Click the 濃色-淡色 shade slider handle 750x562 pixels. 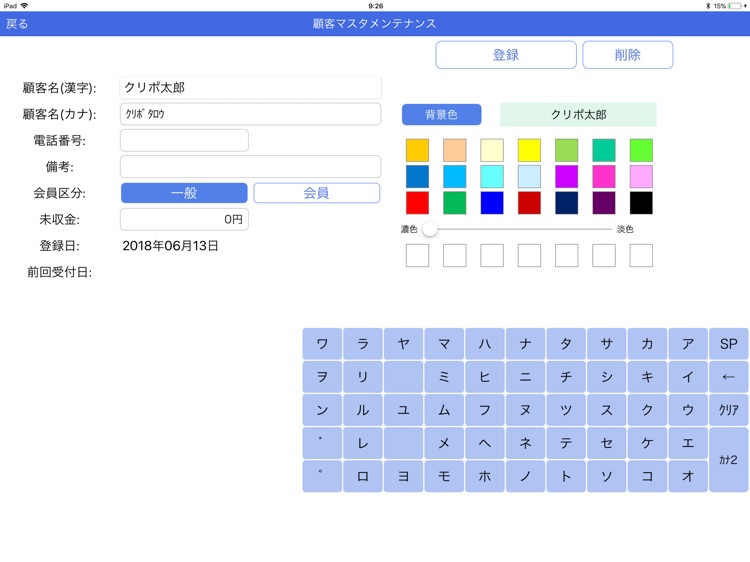(430, 229)
